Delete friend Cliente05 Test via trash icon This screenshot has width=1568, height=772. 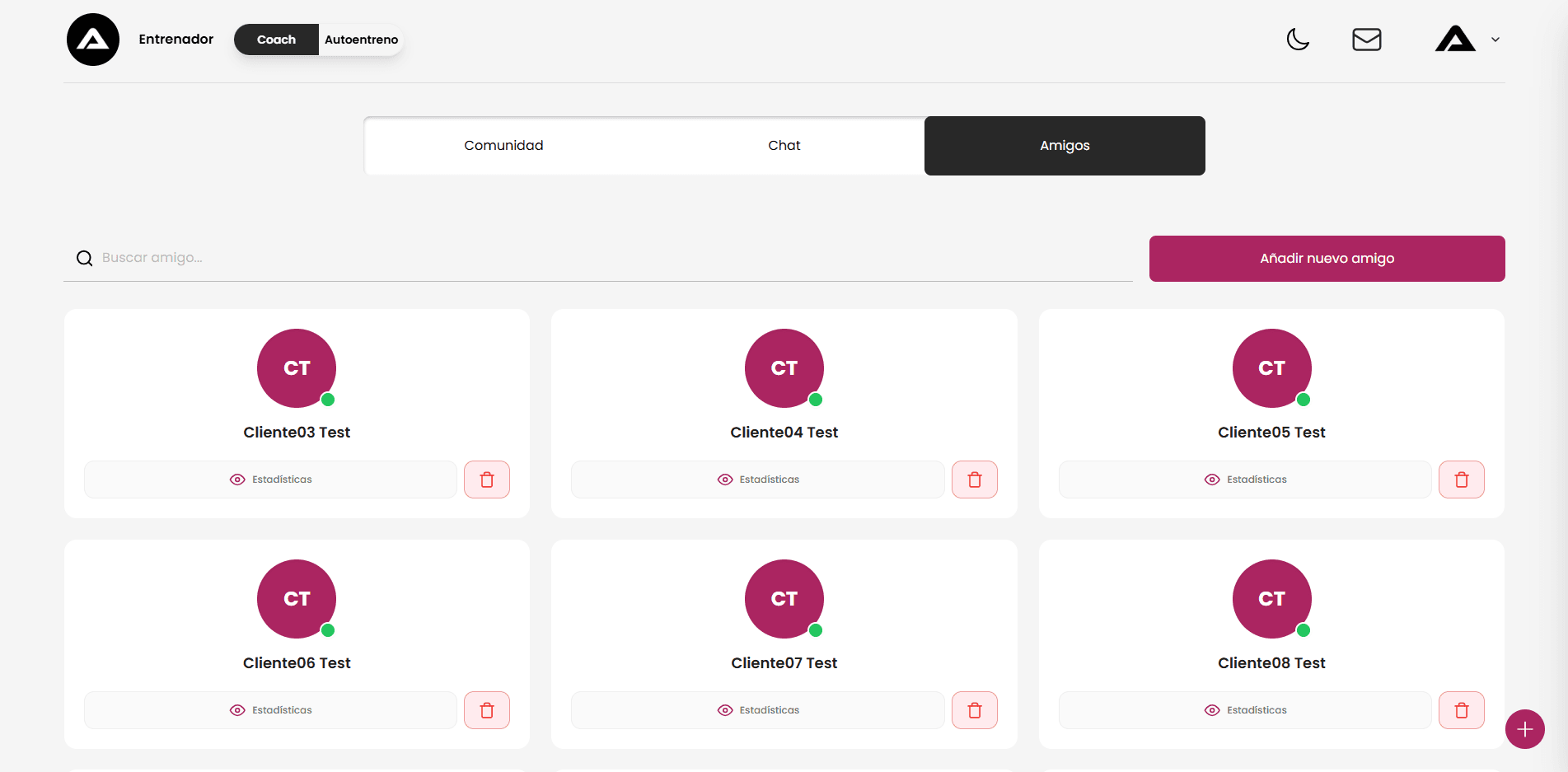click(x=1461, y=480)
